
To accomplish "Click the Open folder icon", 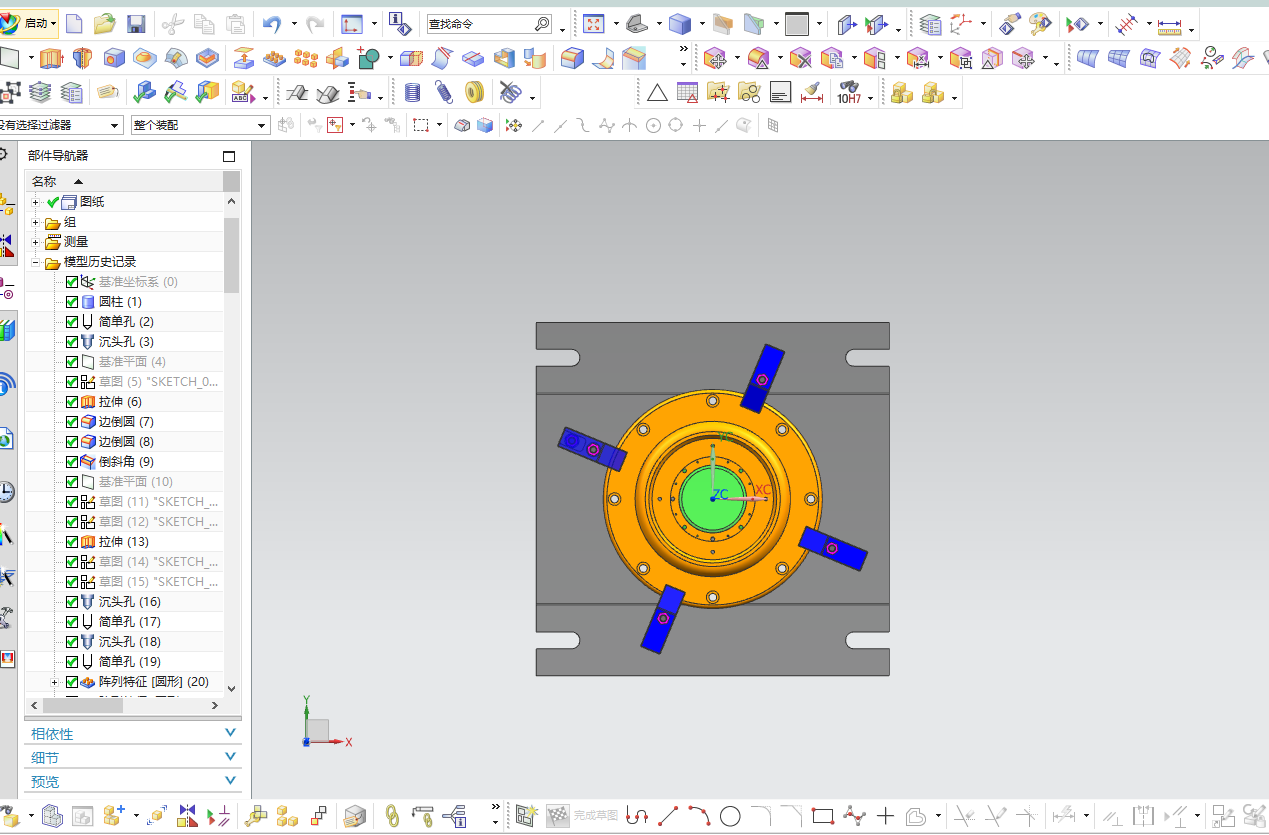I will 104,23.
